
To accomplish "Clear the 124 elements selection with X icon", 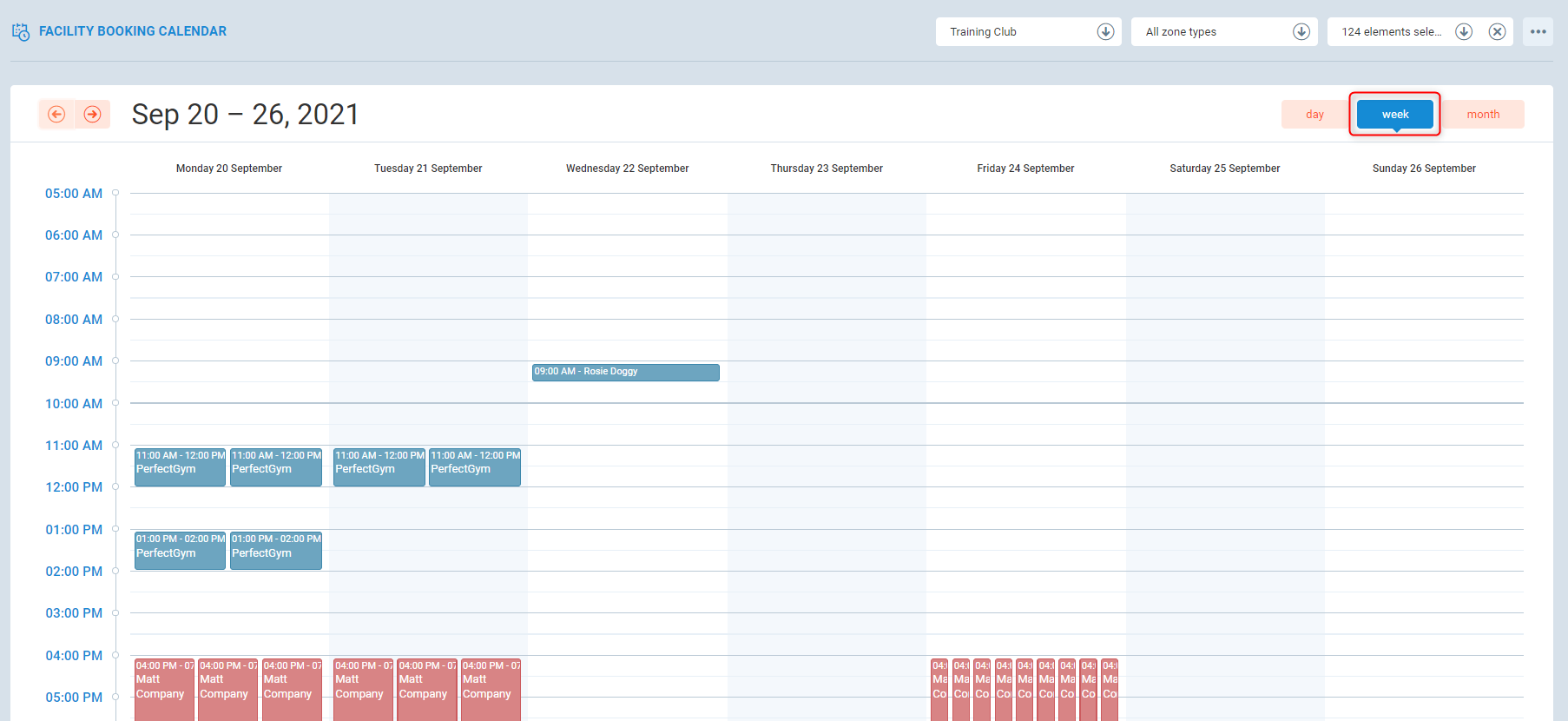I will [1497, 32].
